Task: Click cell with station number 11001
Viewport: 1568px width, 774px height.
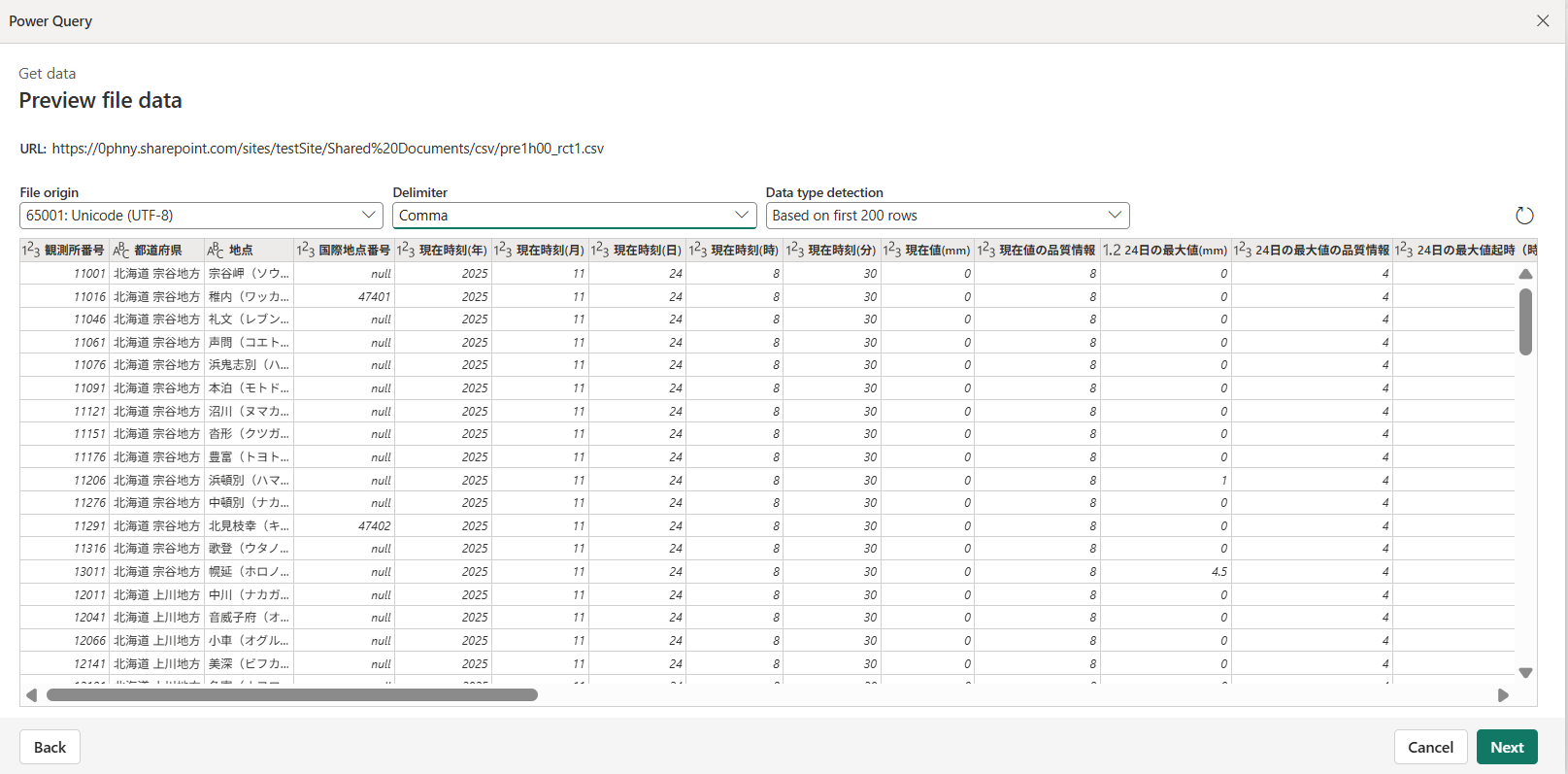Action: pyautogui.click(x=65, y=274)
